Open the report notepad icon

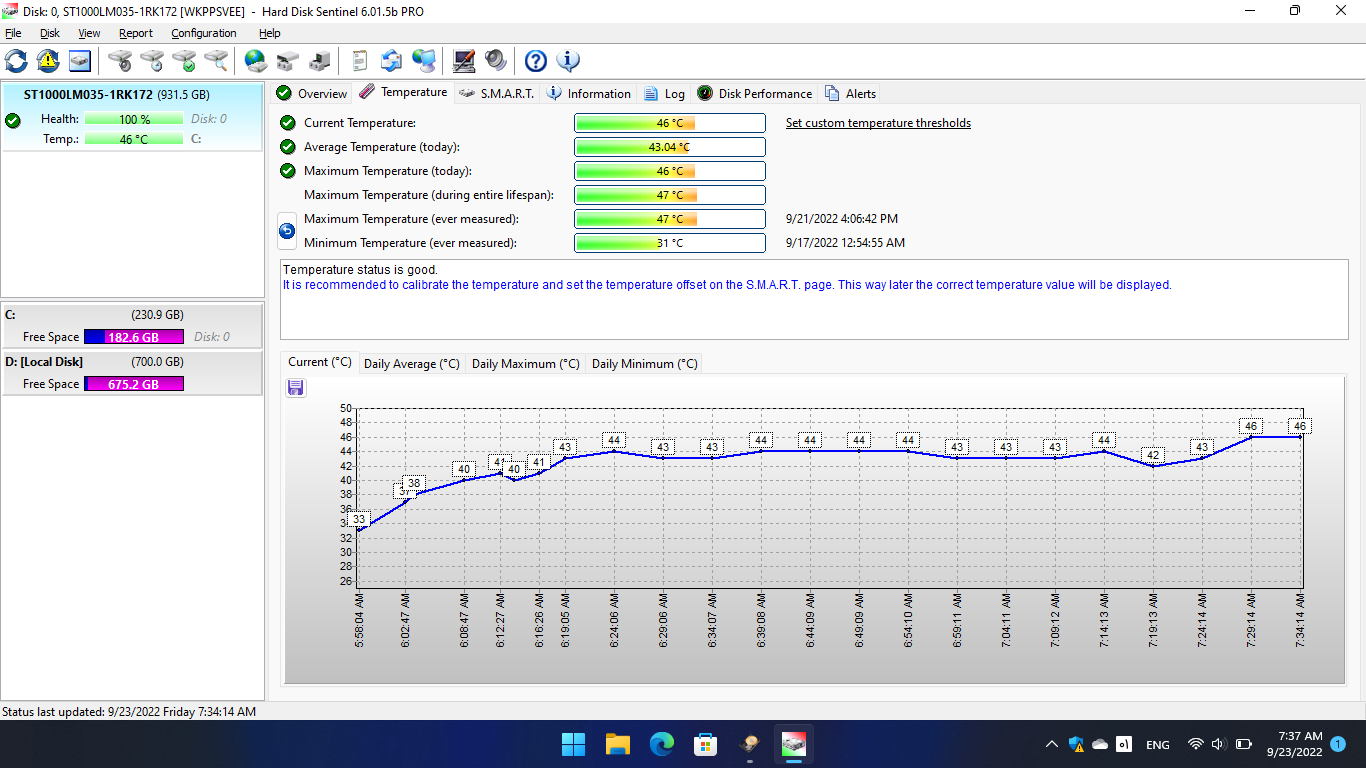pos(360,61)
